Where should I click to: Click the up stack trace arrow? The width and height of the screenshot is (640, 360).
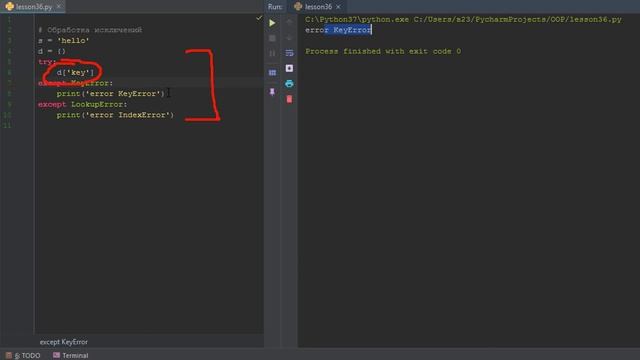(289, 22)
